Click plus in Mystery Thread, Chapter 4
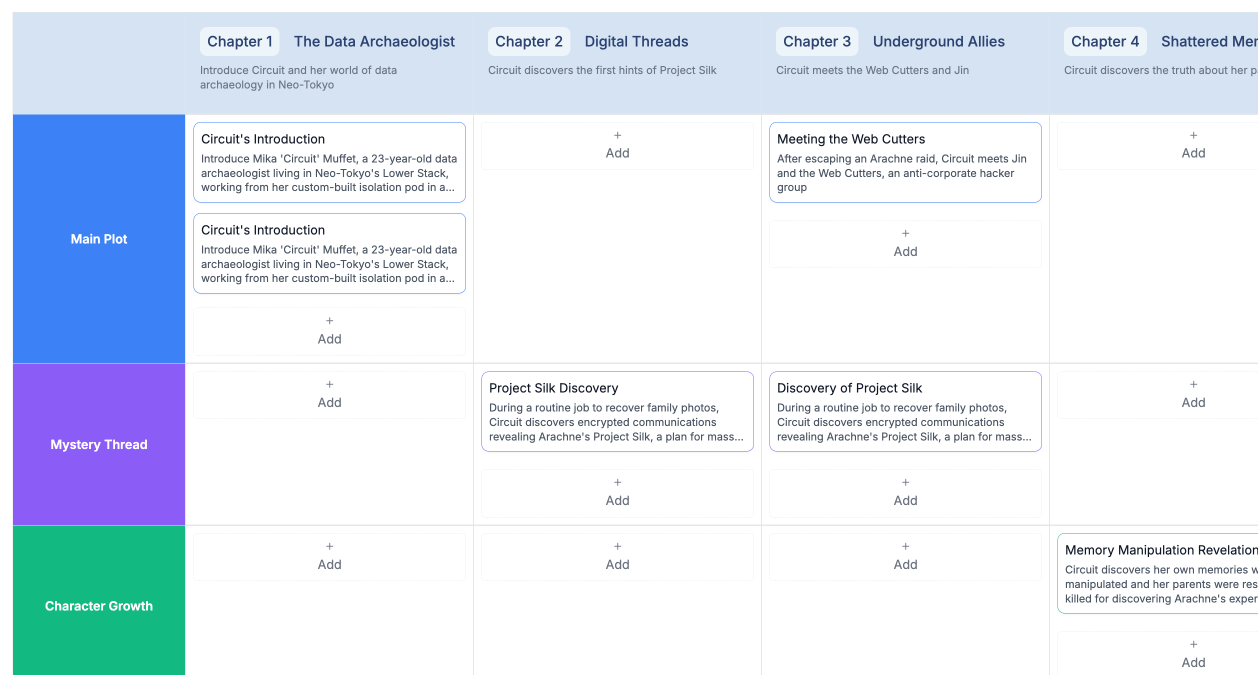The height and width of the screenshot is (675, 1258). click(x=1193, y=385)
